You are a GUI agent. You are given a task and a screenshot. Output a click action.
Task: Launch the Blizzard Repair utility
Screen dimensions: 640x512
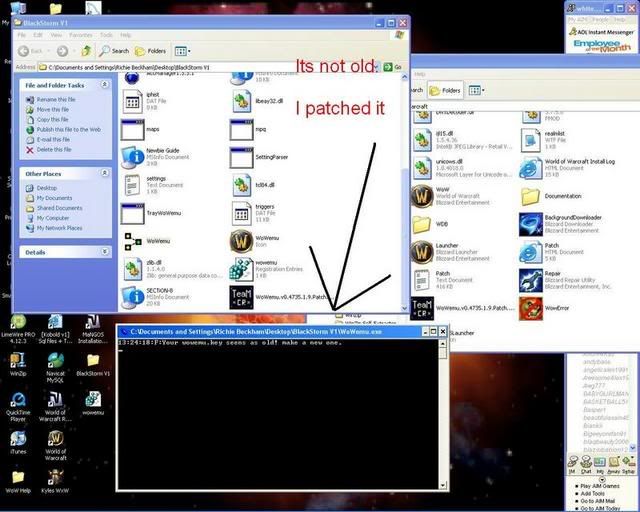point(530,279)
